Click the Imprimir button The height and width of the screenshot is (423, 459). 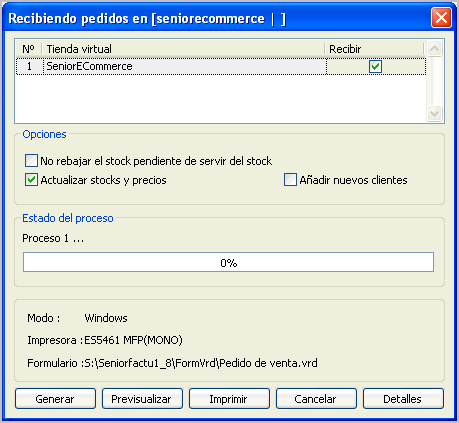point(229,399)
